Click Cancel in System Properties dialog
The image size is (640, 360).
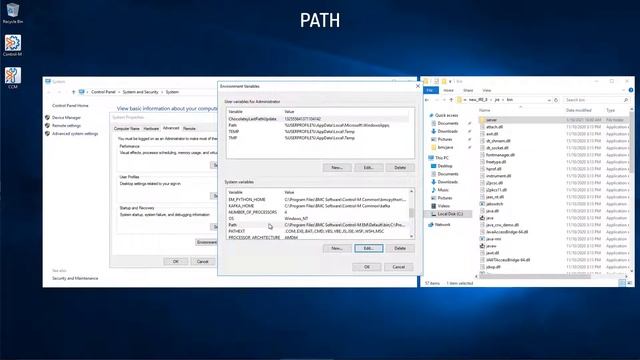[202, 262]
